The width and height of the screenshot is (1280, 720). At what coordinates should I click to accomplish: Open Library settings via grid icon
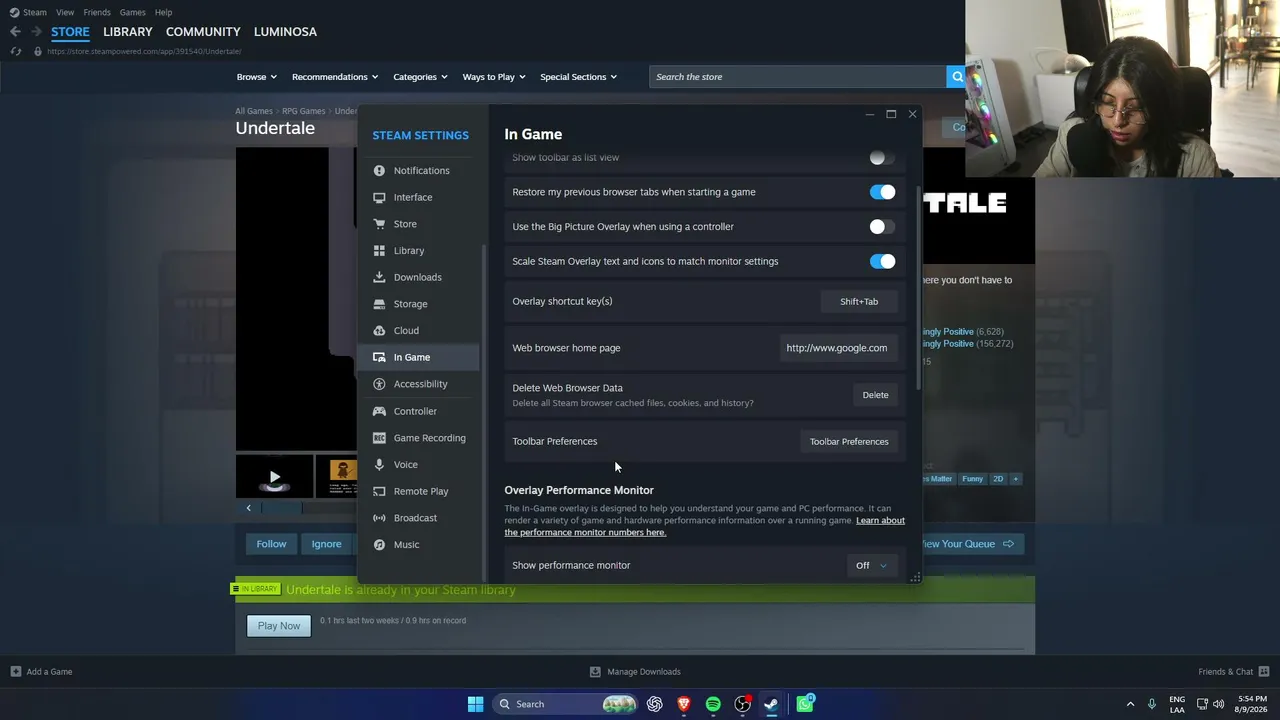coord(379,251)
